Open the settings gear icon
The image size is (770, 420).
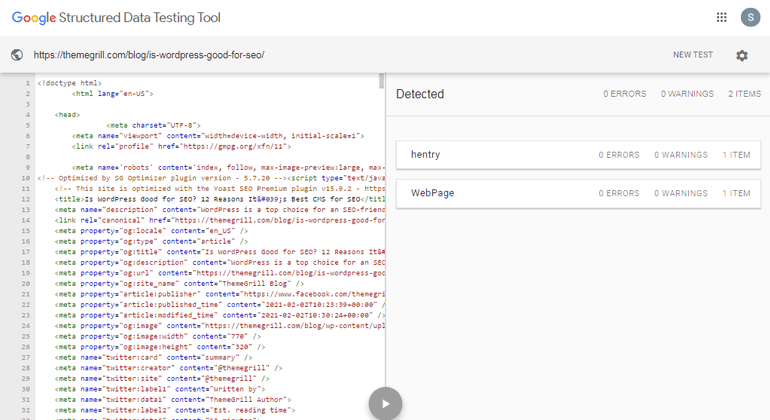742,56
